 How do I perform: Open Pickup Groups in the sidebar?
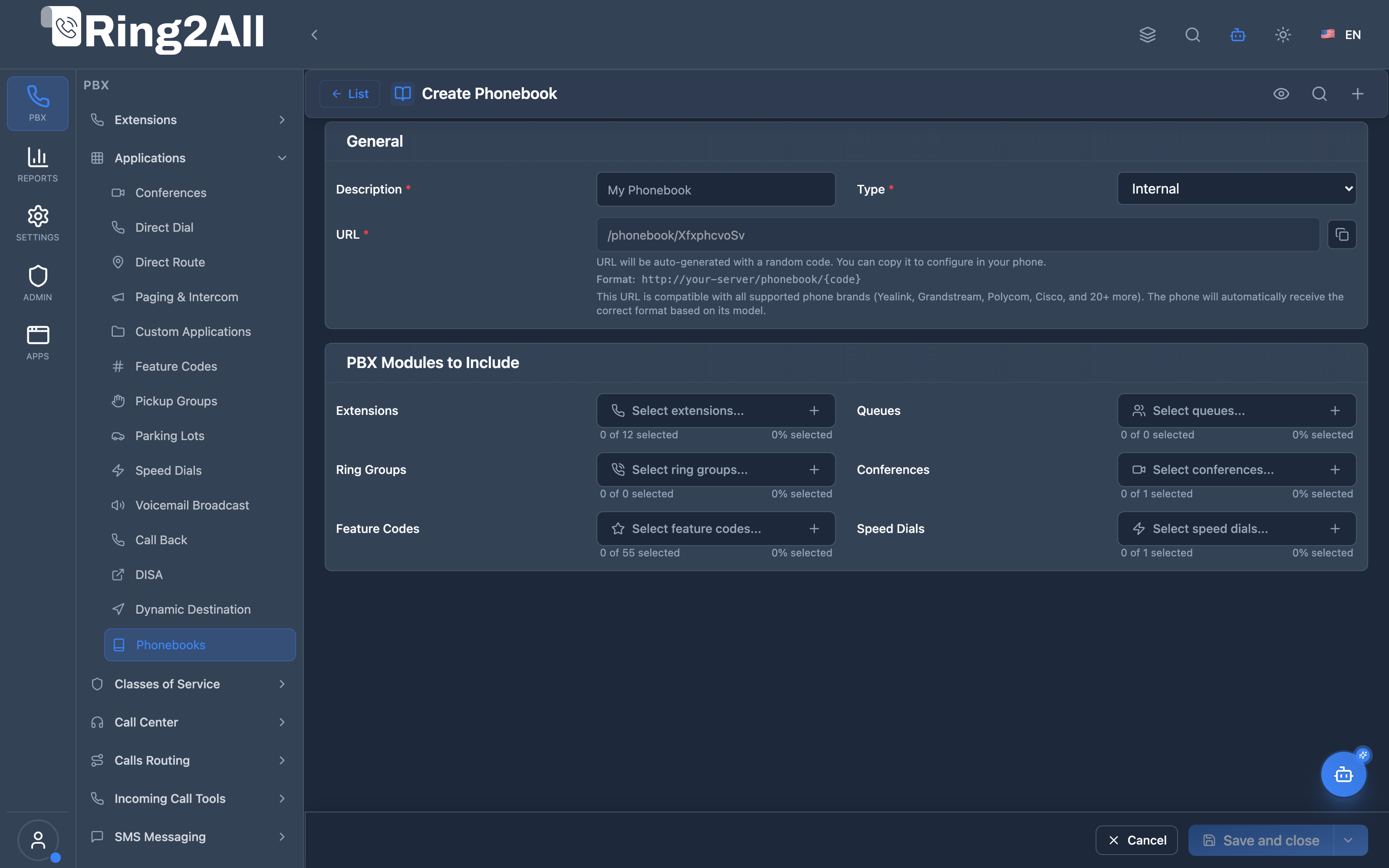[200, 401]
